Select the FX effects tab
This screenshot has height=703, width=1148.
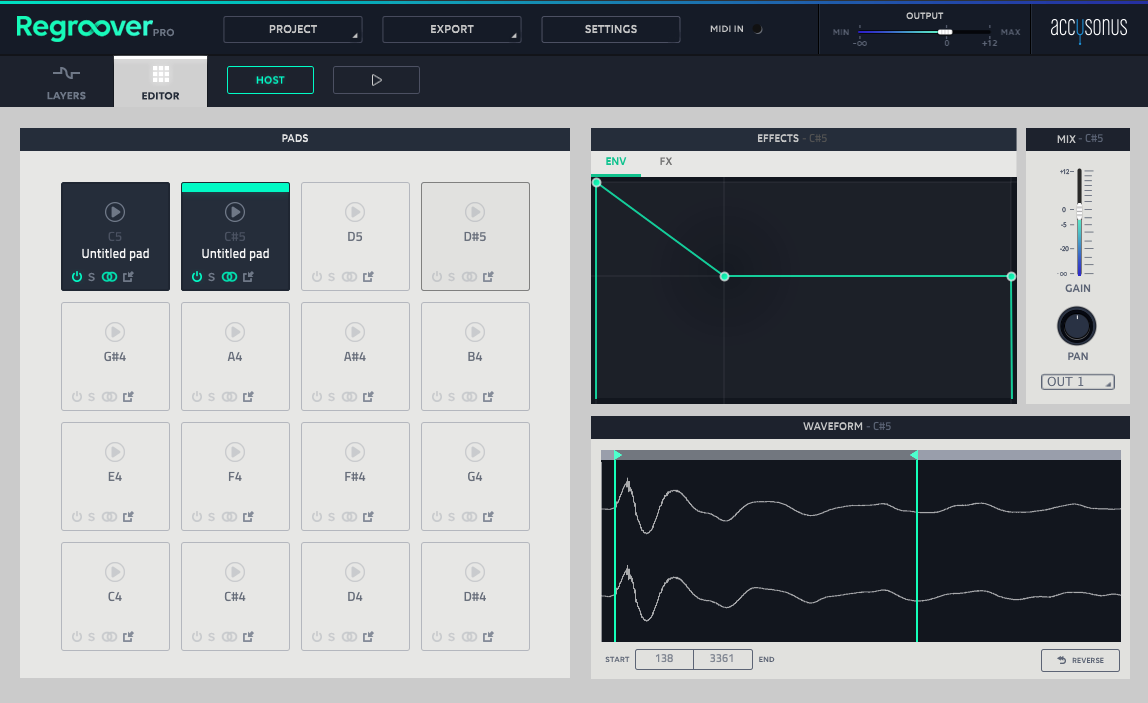click(x=666, y=162)
